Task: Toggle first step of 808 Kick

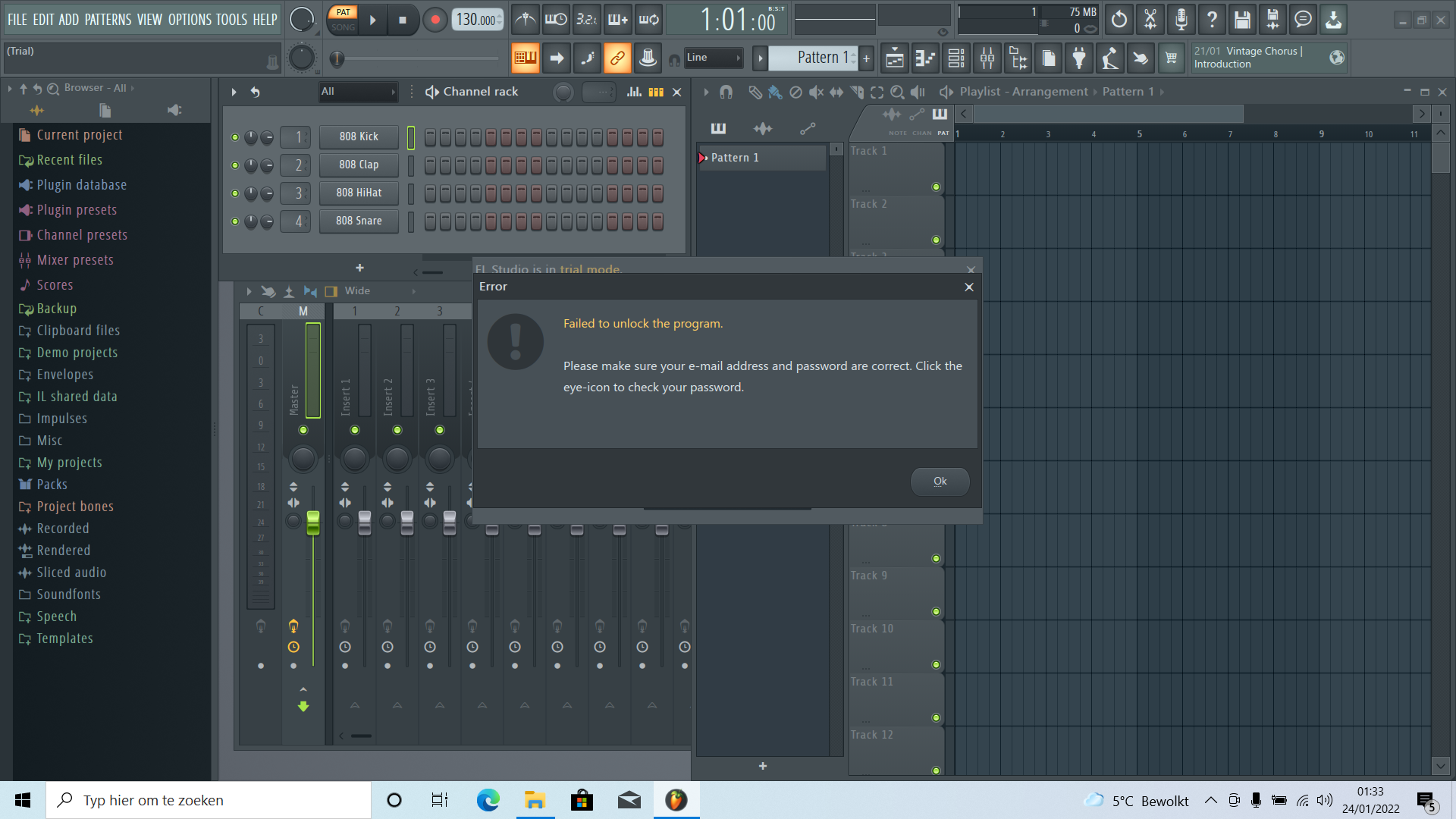Action: (430, 137)
